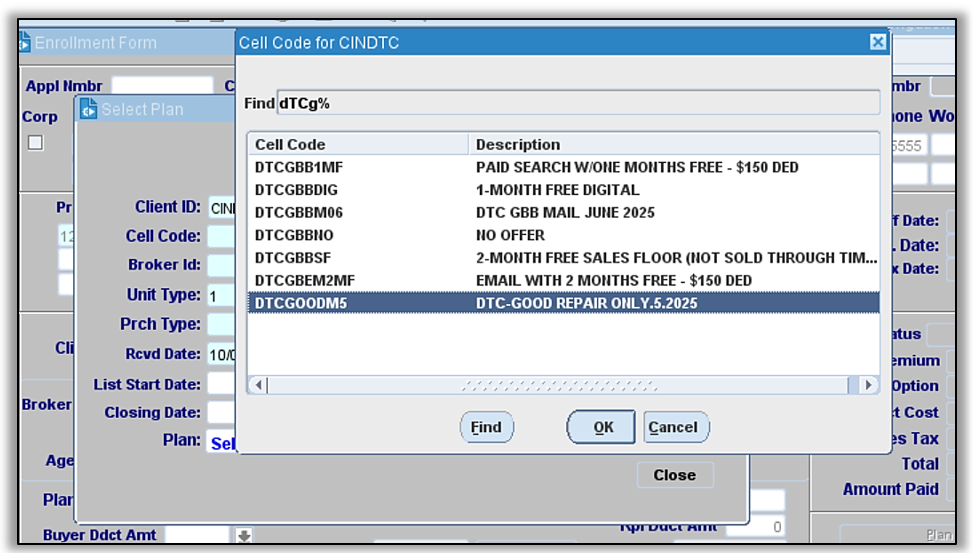Pick the DTCGBEM2MF email offer row
Screen dimensions: 973x553
coord(563,280)
